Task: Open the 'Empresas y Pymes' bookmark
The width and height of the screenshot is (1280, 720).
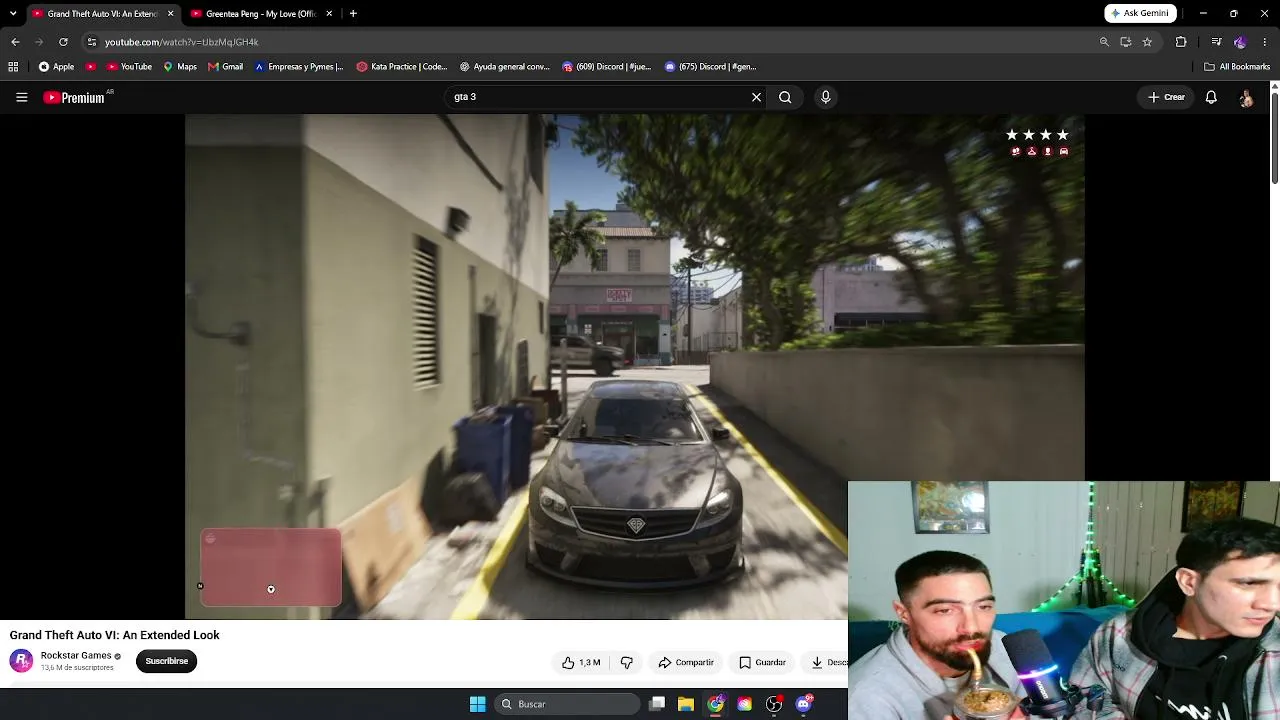Action: click(x=298, y=67)
